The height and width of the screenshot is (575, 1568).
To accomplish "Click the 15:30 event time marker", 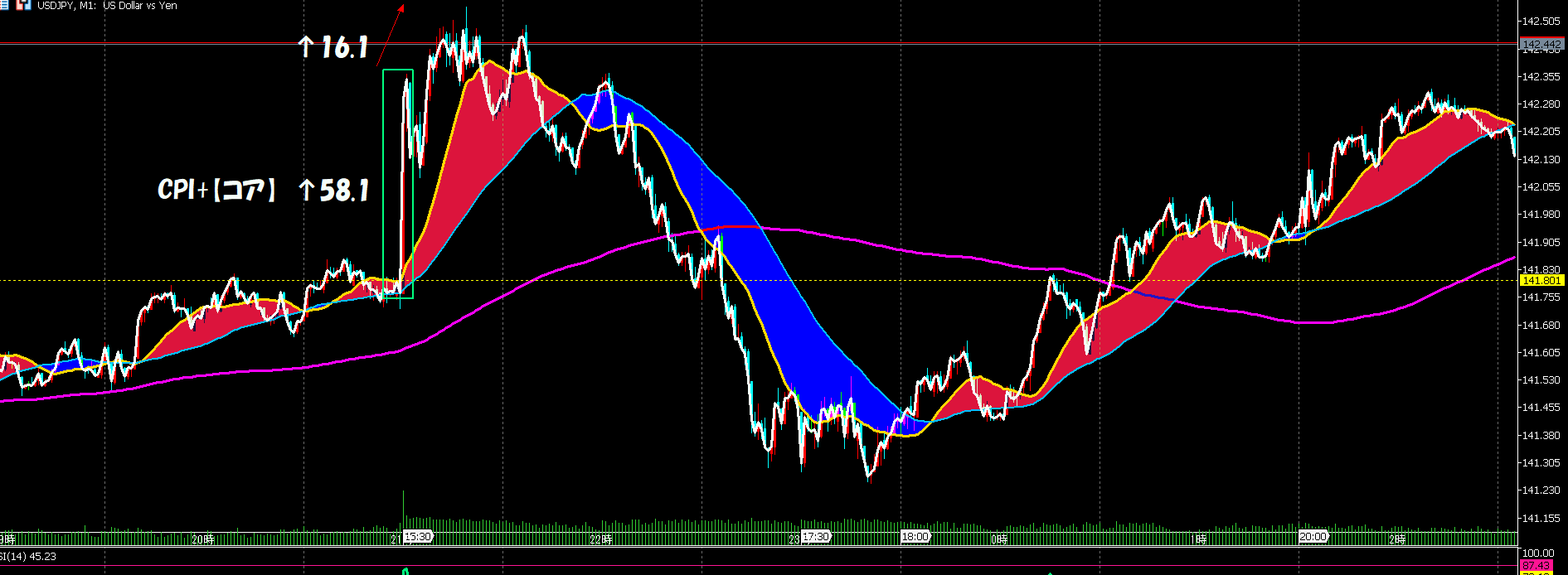I will (x=418, y=537).
